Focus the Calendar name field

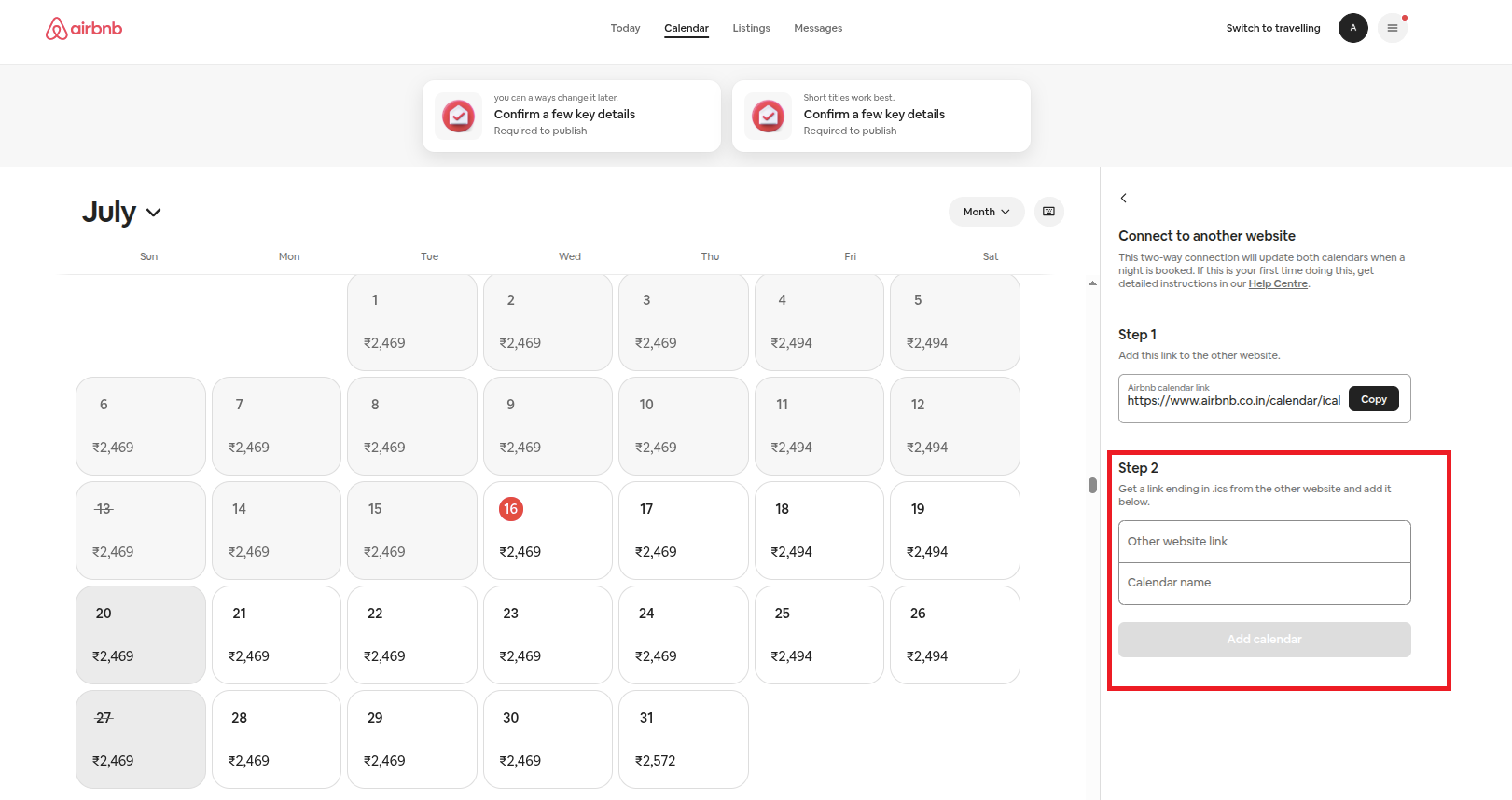pos(1264,583)
